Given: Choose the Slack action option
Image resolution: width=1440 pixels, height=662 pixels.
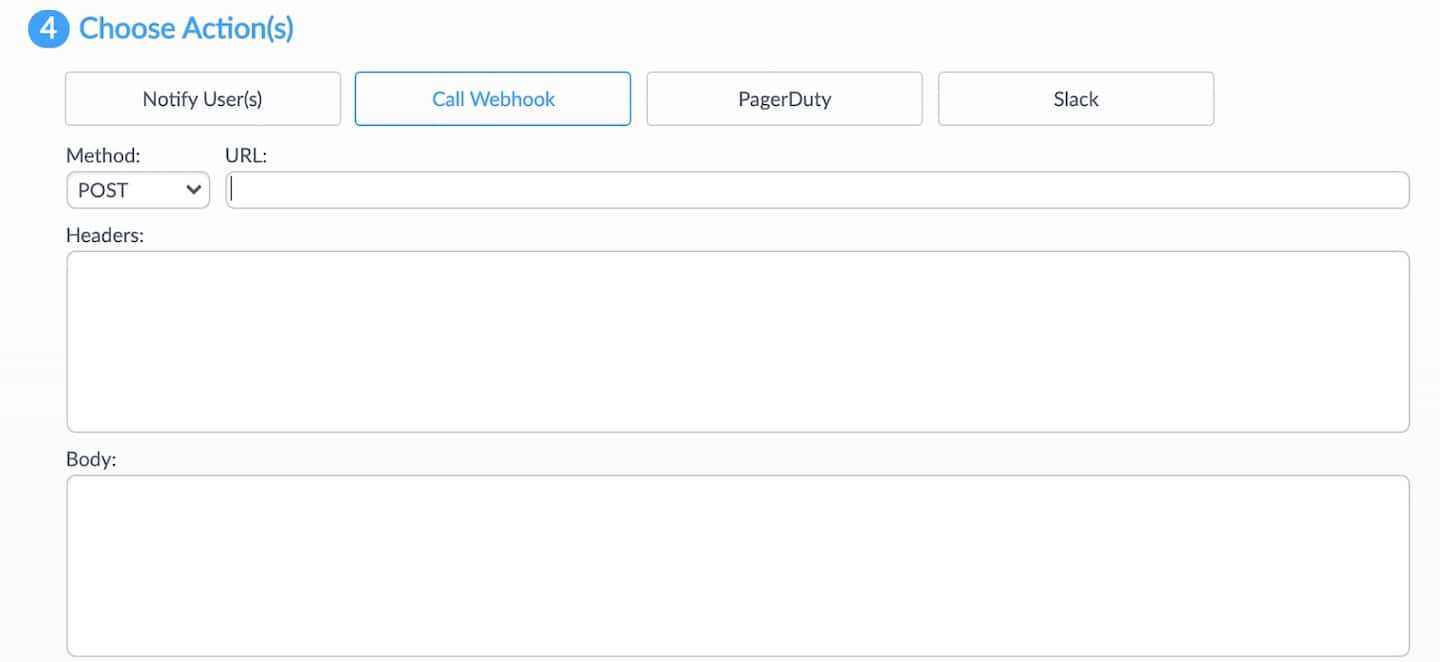Looking at the screenshot, I should (x=1076, y=99).
